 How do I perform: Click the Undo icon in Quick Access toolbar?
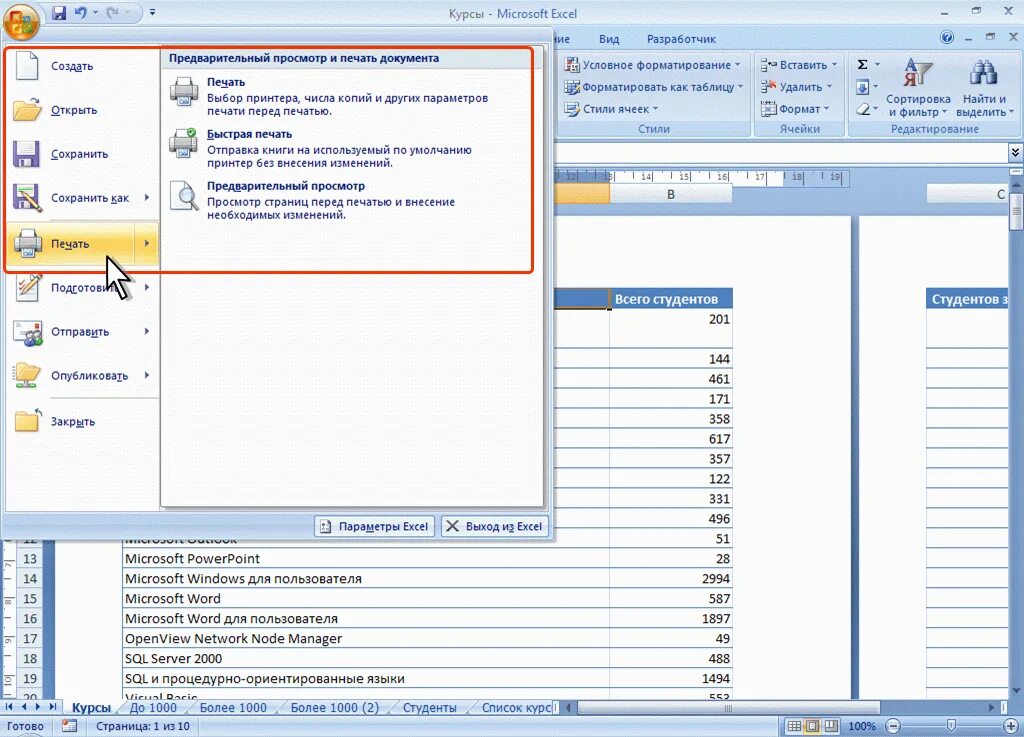coord(80,12)
